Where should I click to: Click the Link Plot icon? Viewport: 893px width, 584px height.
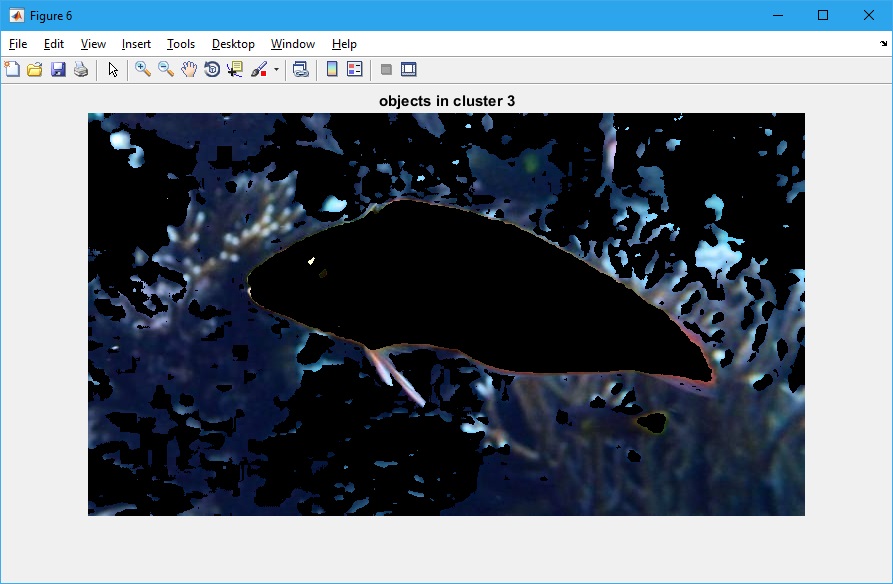[300, 69]
